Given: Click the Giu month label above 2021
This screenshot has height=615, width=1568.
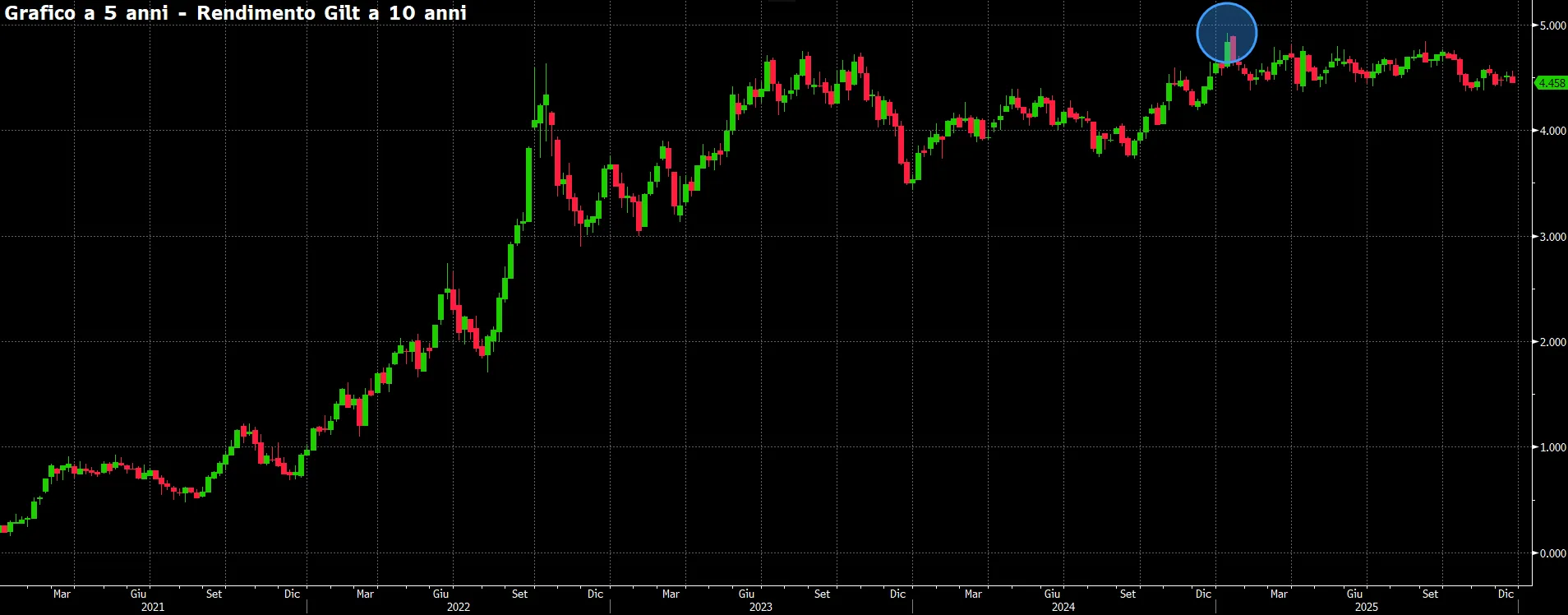Looking at the screenshot, I should pos(138,594).
